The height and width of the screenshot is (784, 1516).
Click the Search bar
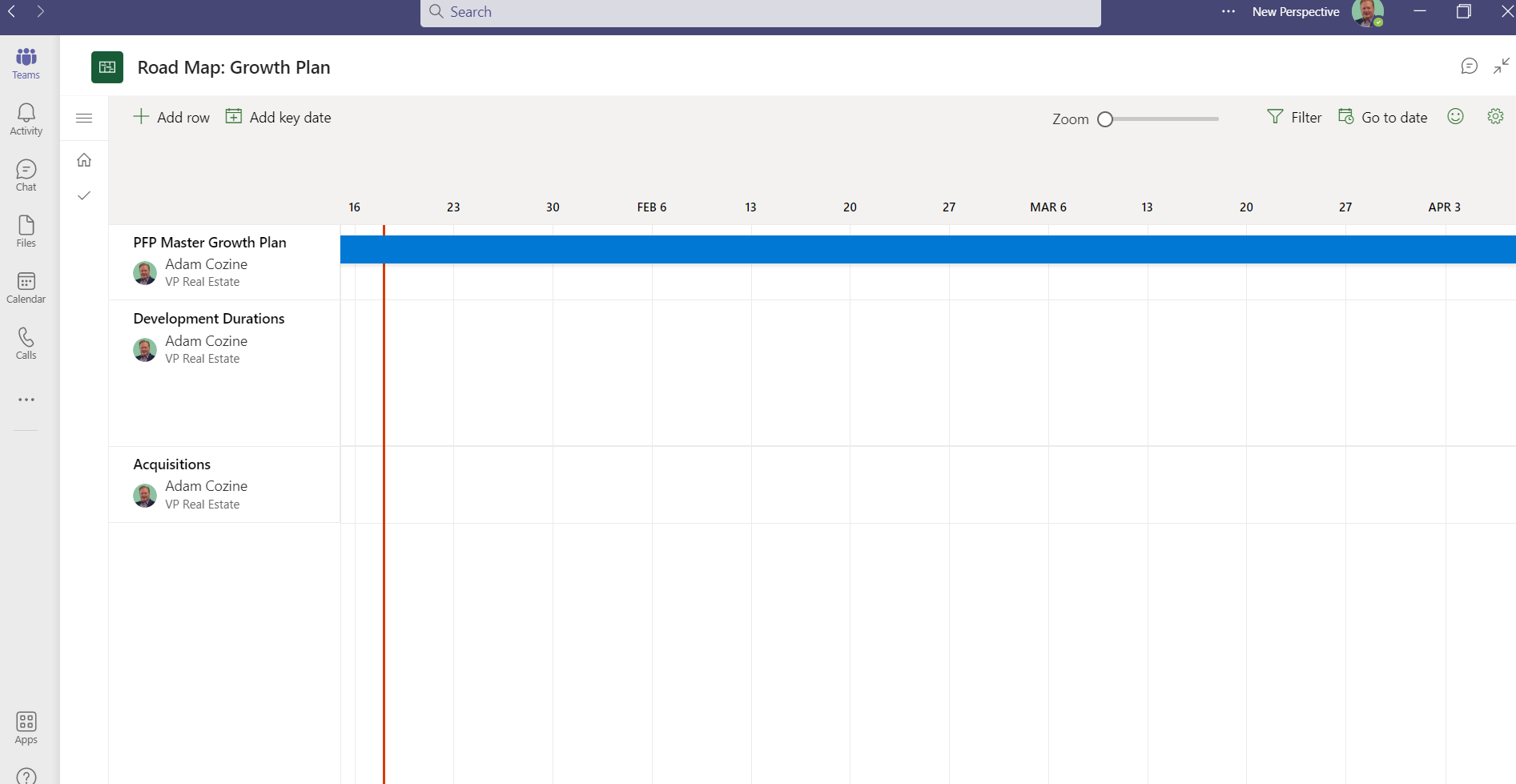tap(760, 12)
